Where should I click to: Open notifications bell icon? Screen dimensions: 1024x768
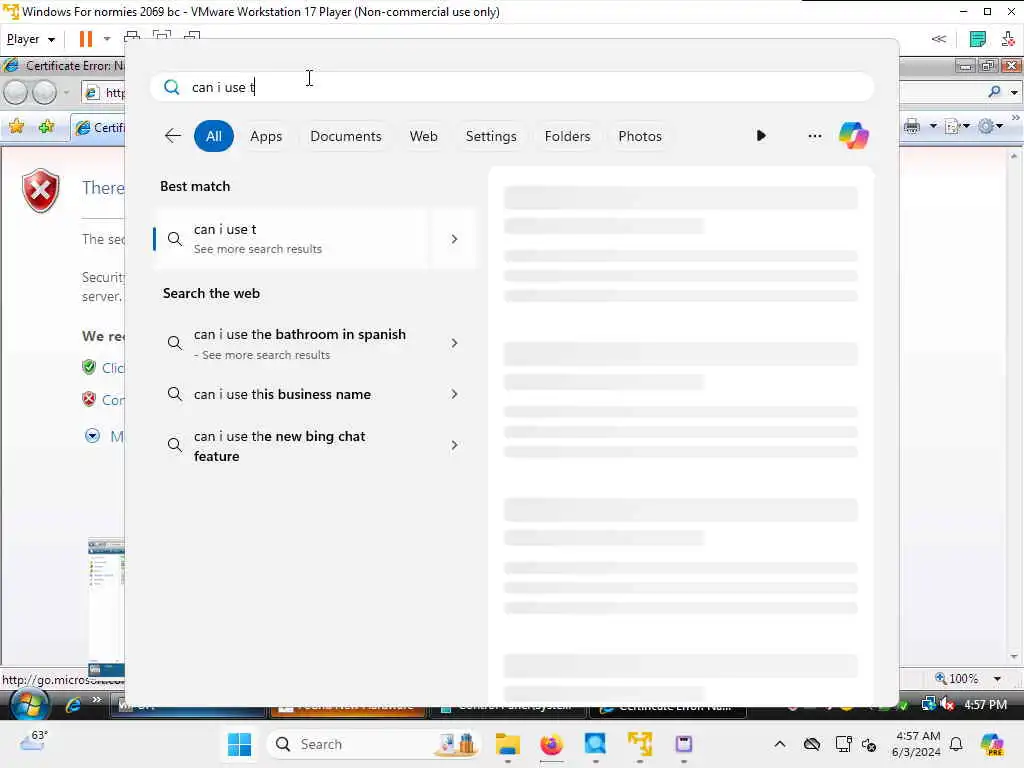tap(956, 744)
